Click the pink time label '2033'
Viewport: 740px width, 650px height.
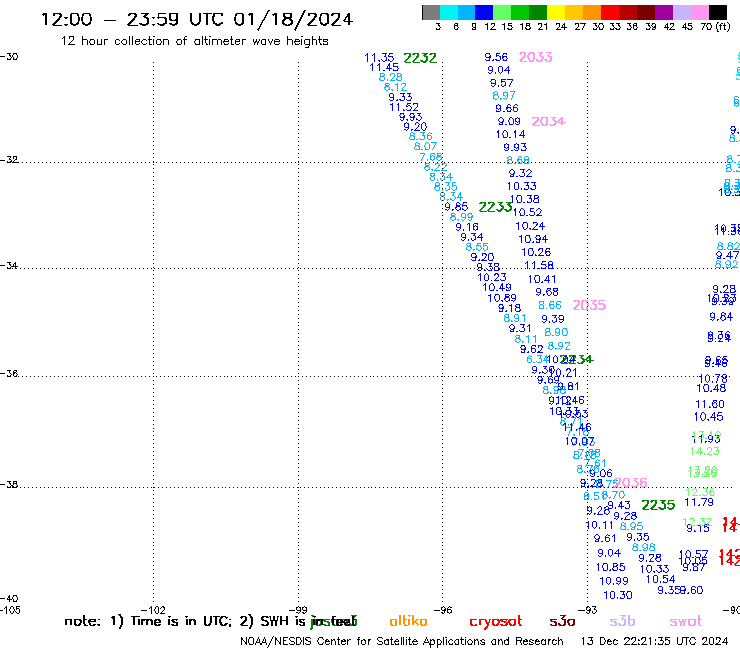pos(536,57)
